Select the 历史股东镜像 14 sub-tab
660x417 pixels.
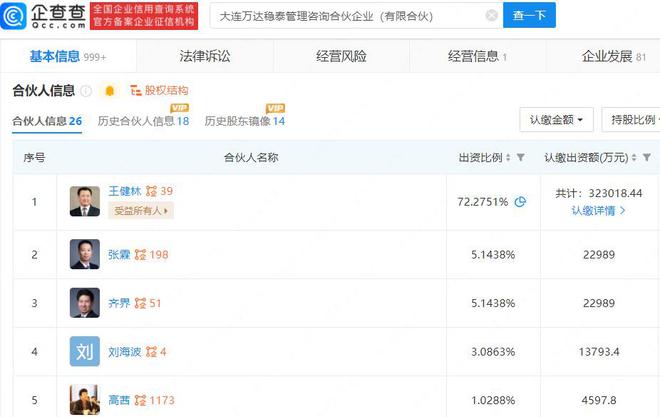245,121
